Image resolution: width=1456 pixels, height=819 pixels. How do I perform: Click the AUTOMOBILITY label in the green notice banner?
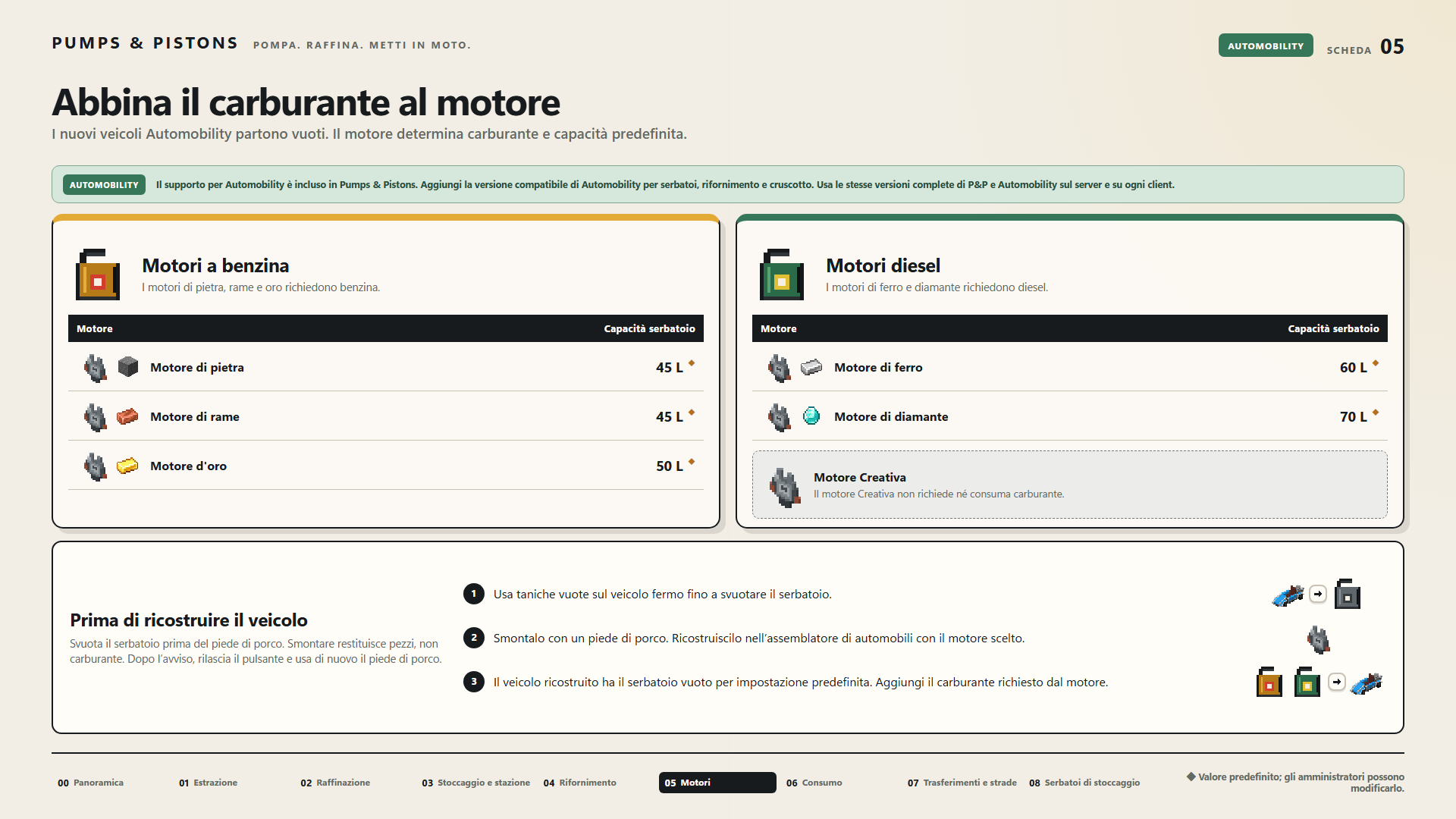104,184
